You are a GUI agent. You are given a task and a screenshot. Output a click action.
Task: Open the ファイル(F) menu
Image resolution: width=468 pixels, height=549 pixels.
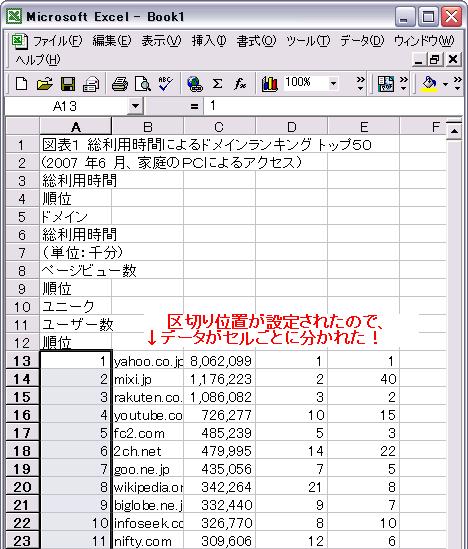tap(57, 41)
